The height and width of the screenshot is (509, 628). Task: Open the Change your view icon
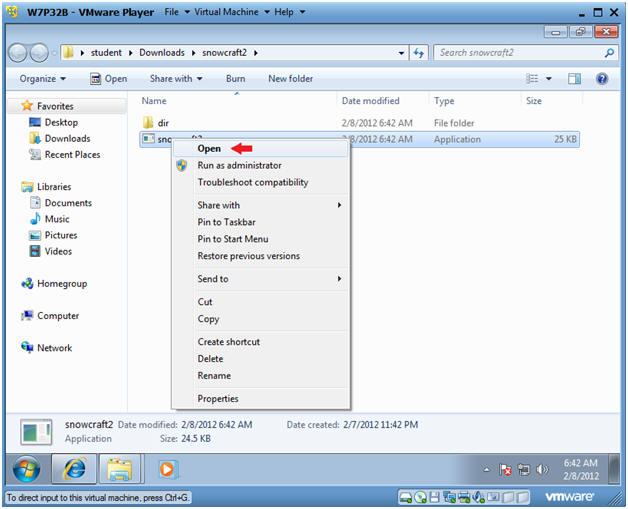532,78
